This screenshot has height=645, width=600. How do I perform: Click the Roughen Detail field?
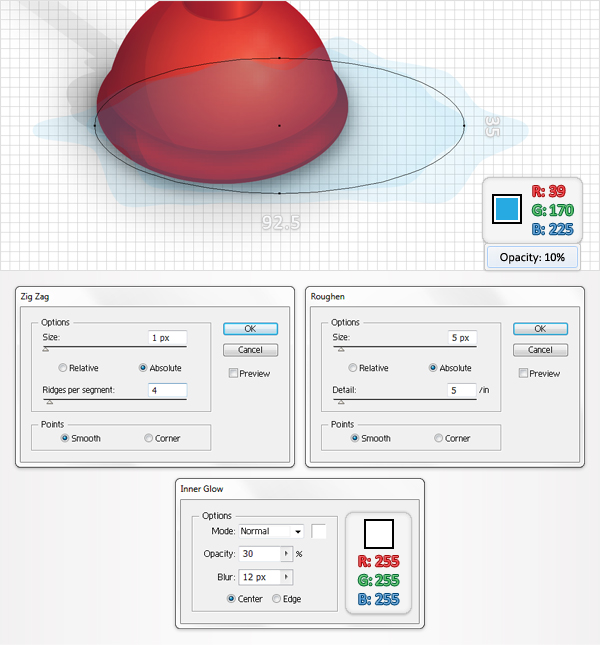pos(462,390)
